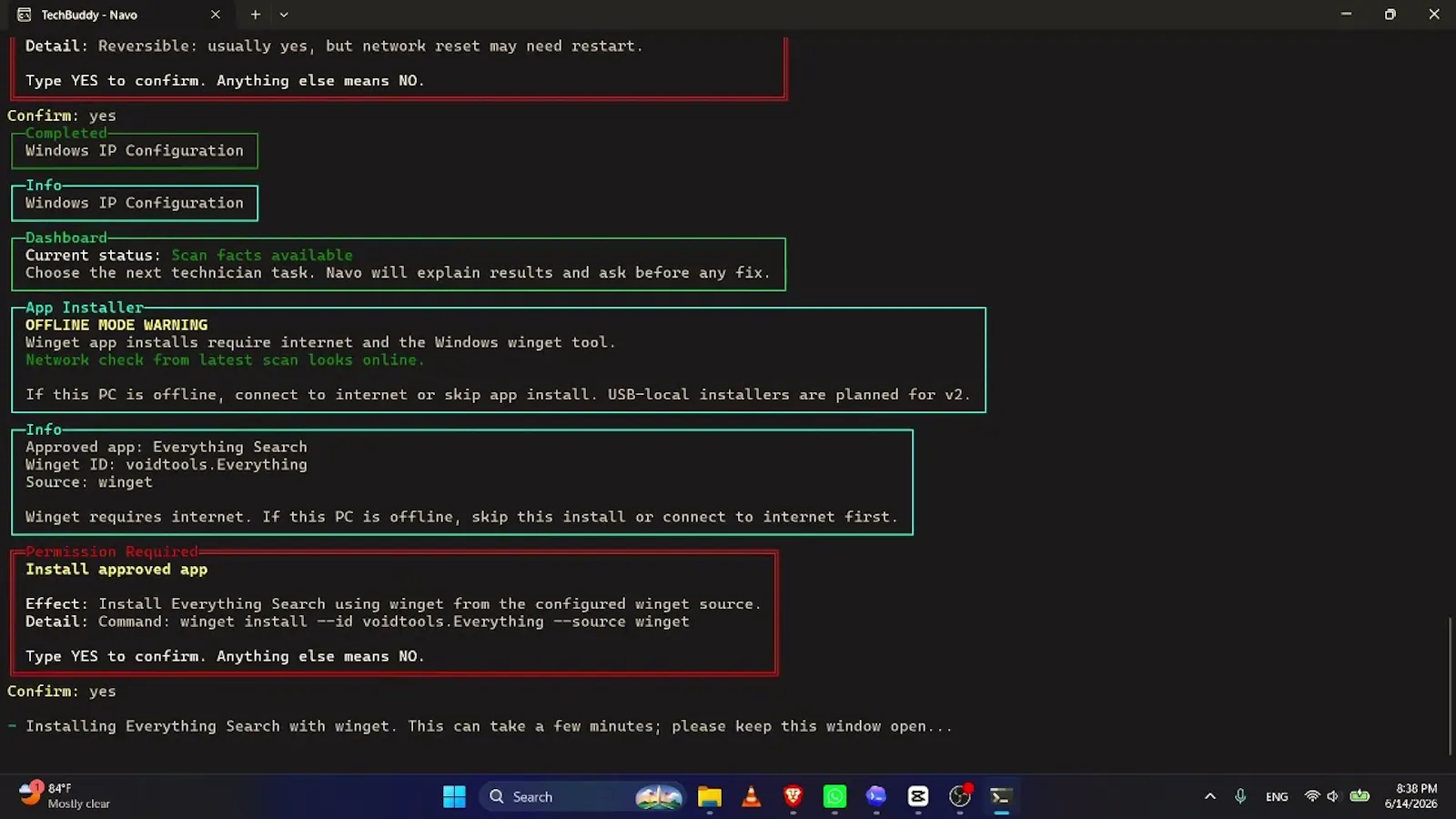Screen dimensions: 1456x819
Task: Click the 'OFFLINE MODE WARNING' heading
Action: click(x=116, y=325)
